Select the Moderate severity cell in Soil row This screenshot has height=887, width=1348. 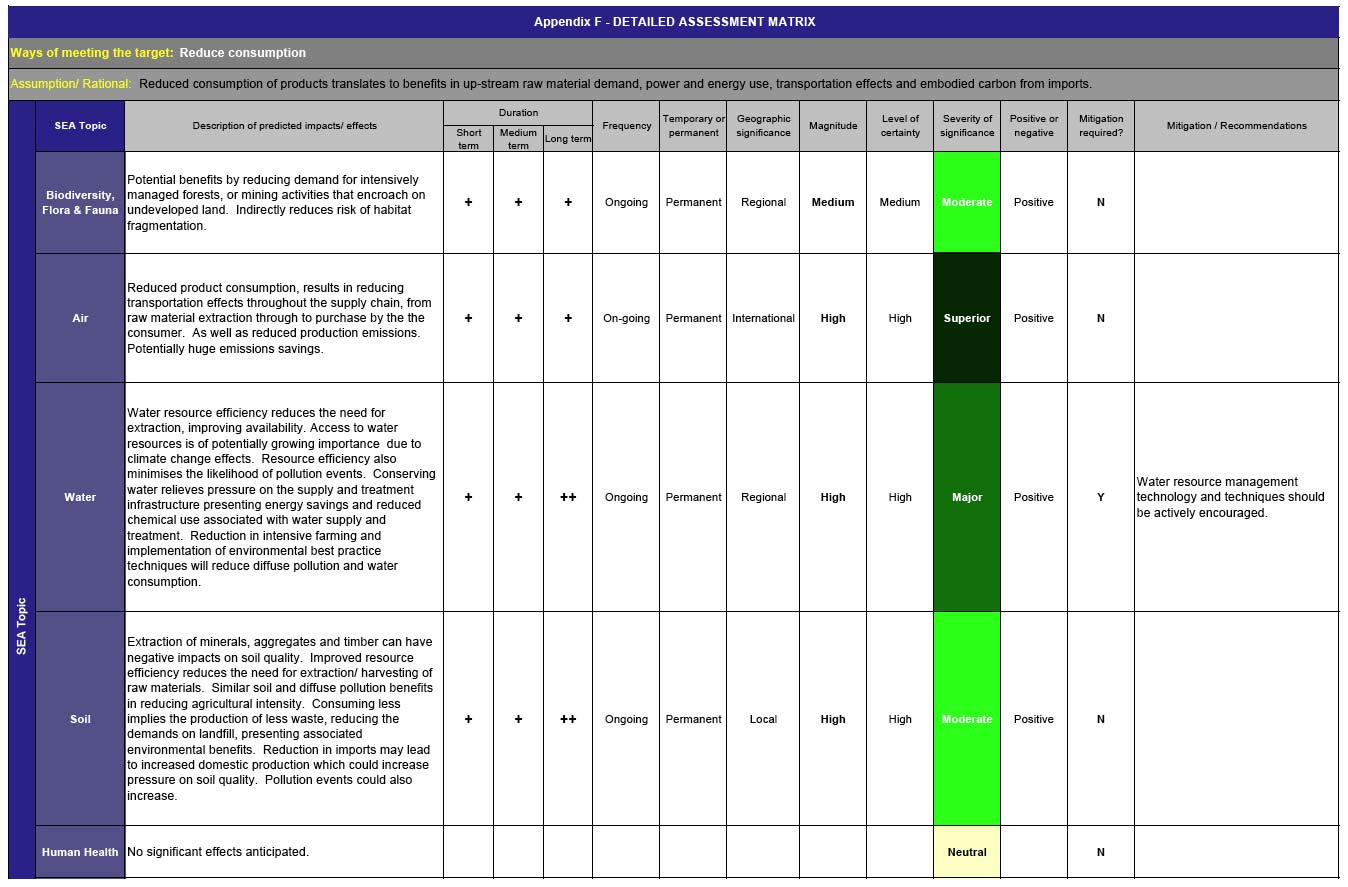coord(967,719)
